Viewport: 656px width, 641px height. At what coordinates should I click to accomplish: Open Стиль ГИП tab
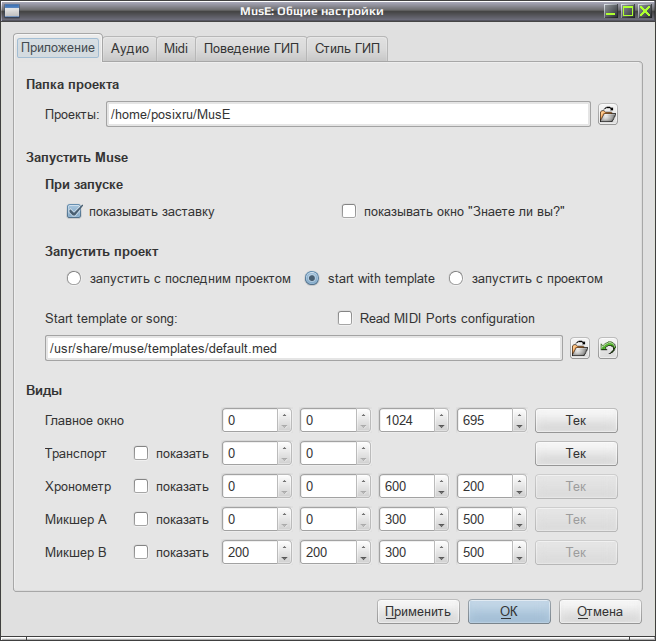click(x=347, y=49)
